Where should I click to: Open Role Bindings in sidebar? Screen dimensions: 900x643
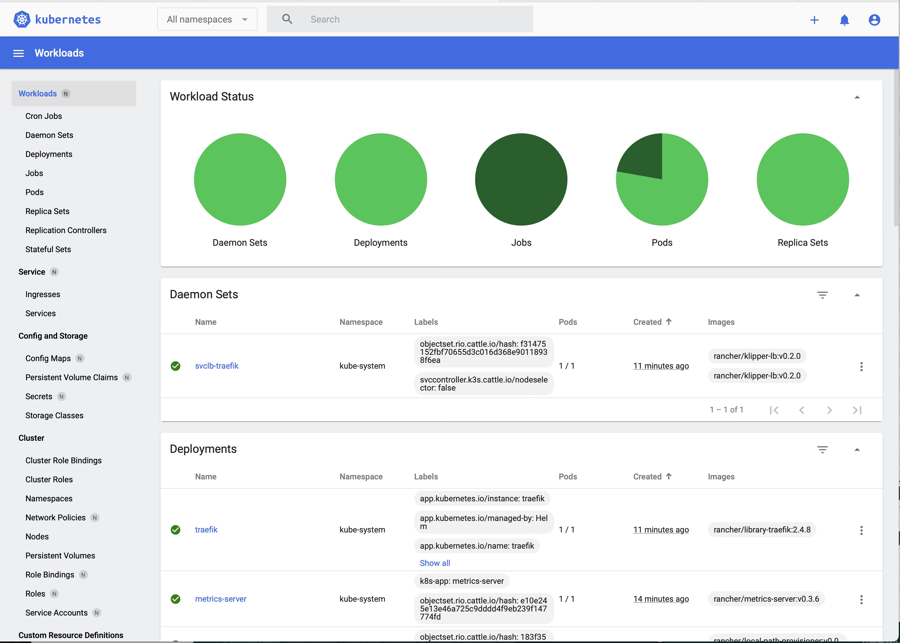tap(50, 575)
